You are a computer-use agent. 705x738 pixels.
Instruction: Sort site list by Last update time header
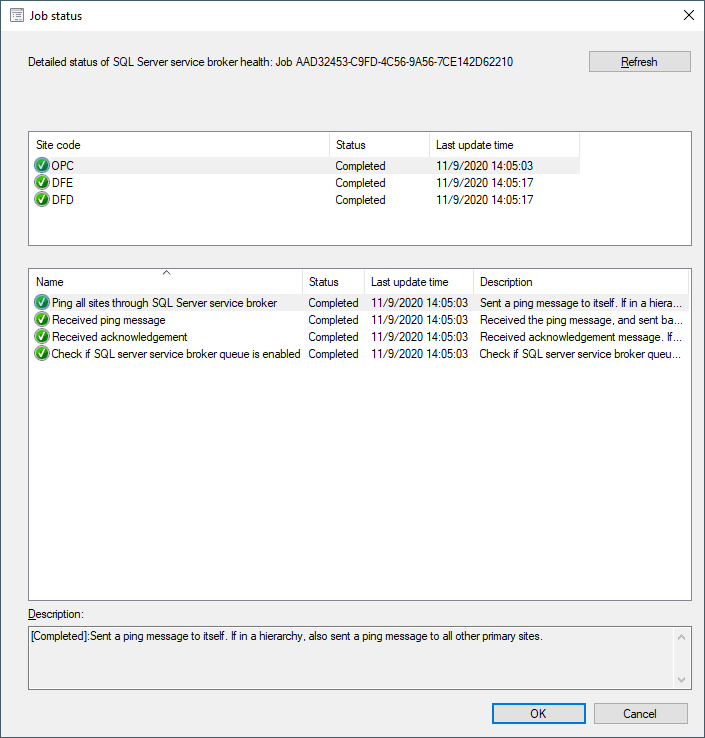coord(504,145)
